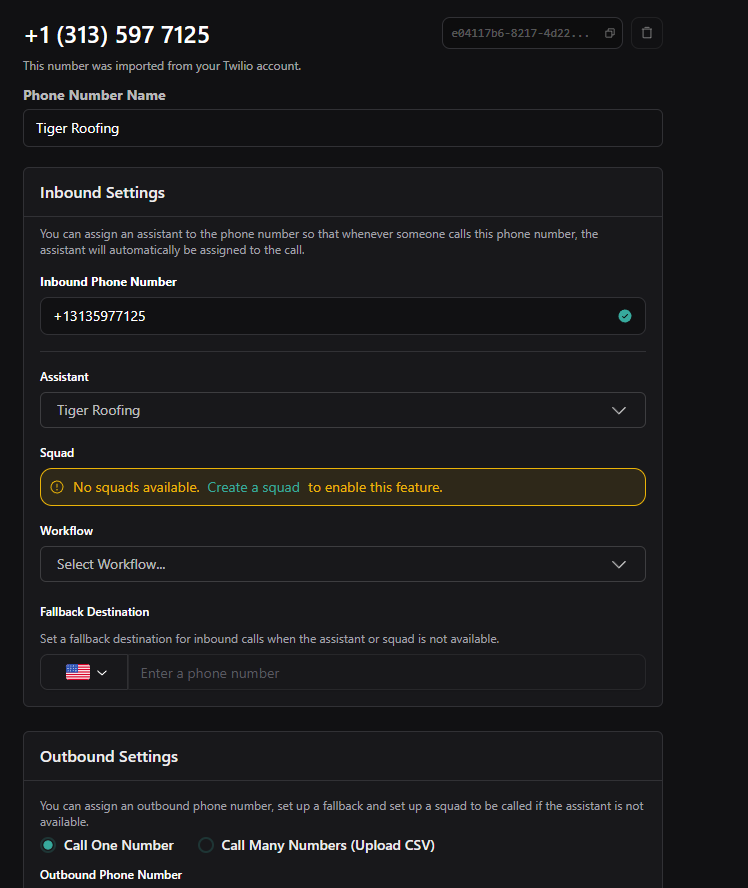Click the squad warning circle icon
The height and width of the screenshot is (888, 748).
point(57,487)
